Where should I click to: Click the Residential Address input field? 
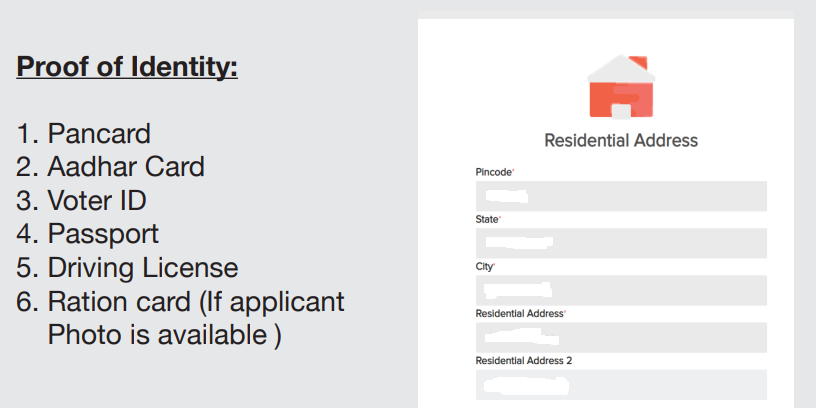621,337
